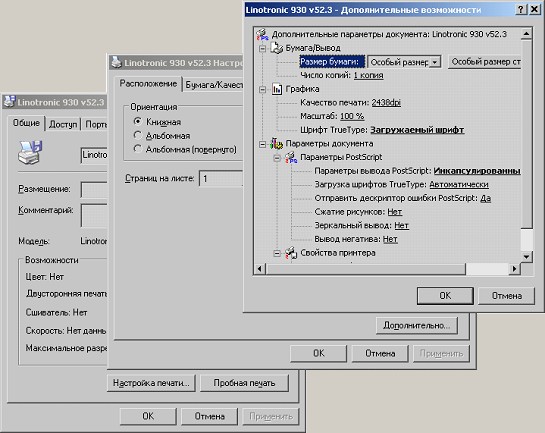Image resolution: width=545 pixels, height=433 pixels.
Task: Click the Параметры документа icon
Action: [276, 144]
